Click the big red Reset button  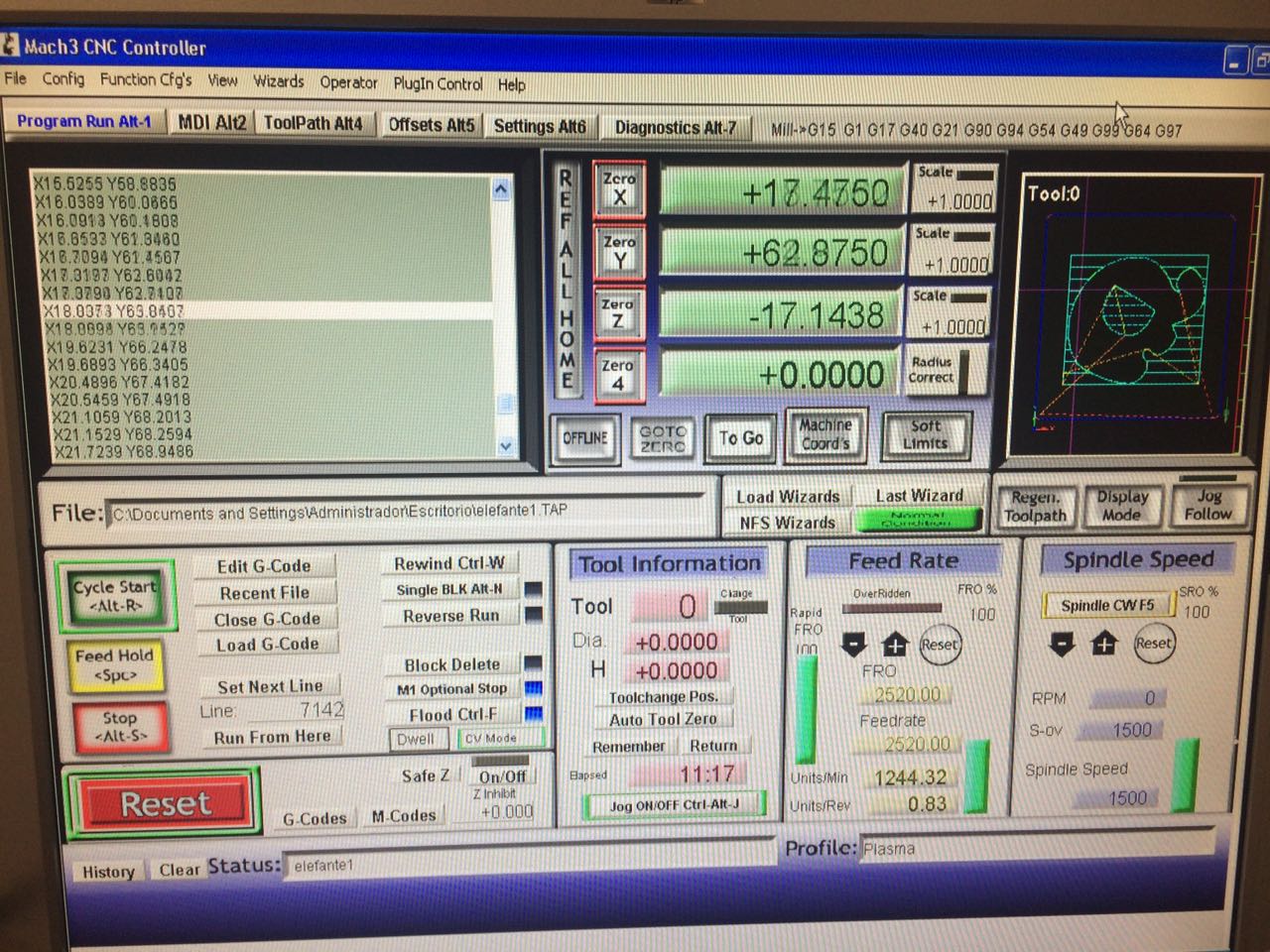[165, 803]
